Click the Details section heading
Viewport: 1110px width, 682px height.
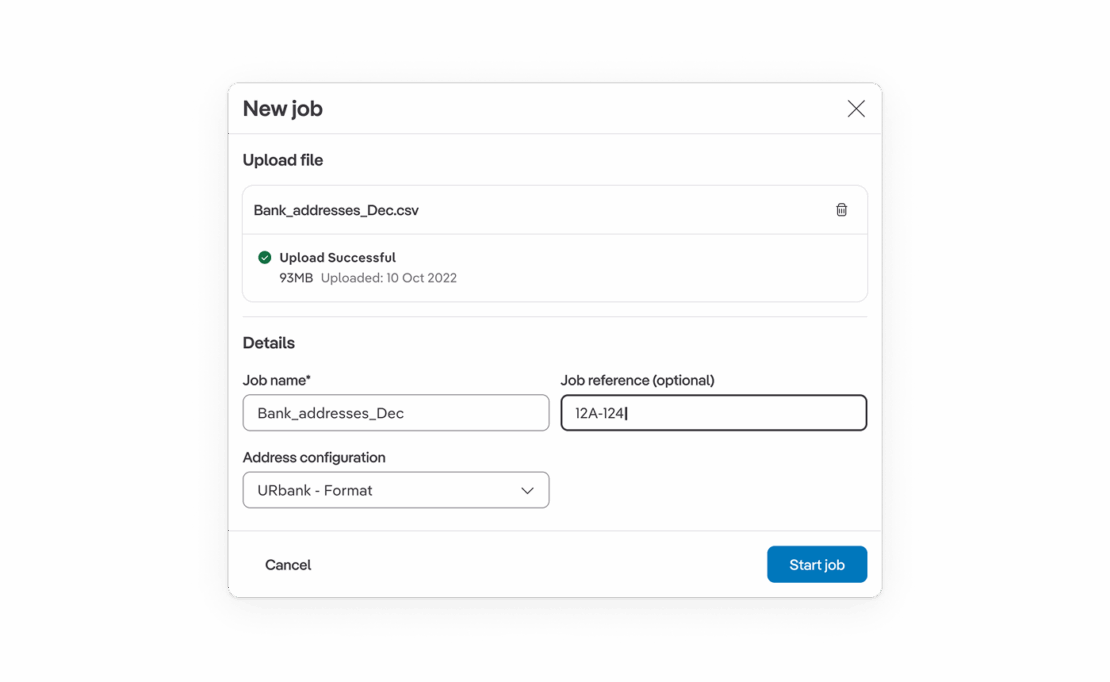point(269,343)
